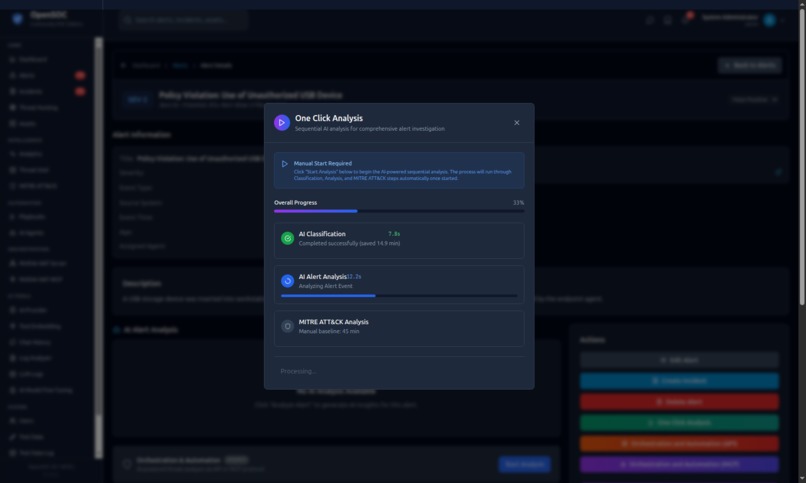Image resolution: width=806 pixels, height=483 pixels.
Task: Click the 33% progress value
Action: pos(518,203)
